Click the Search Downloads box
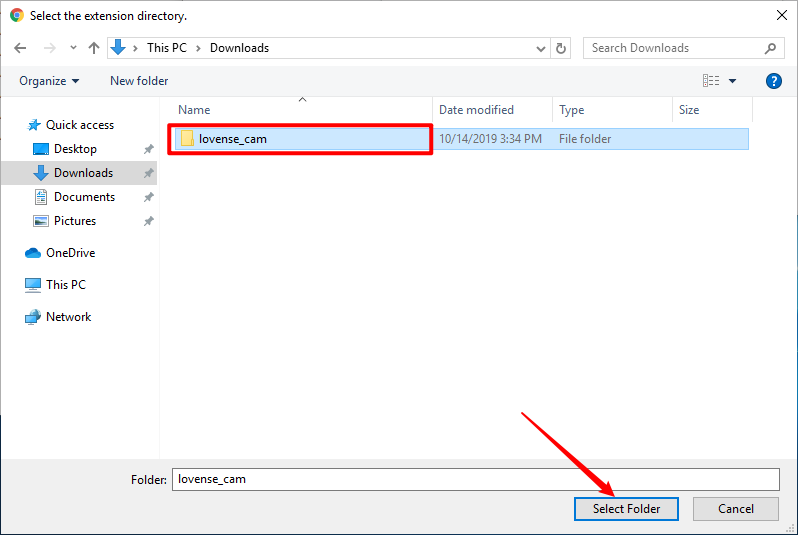The height and width of the screenshot is (535, 798). coord(672,48)
